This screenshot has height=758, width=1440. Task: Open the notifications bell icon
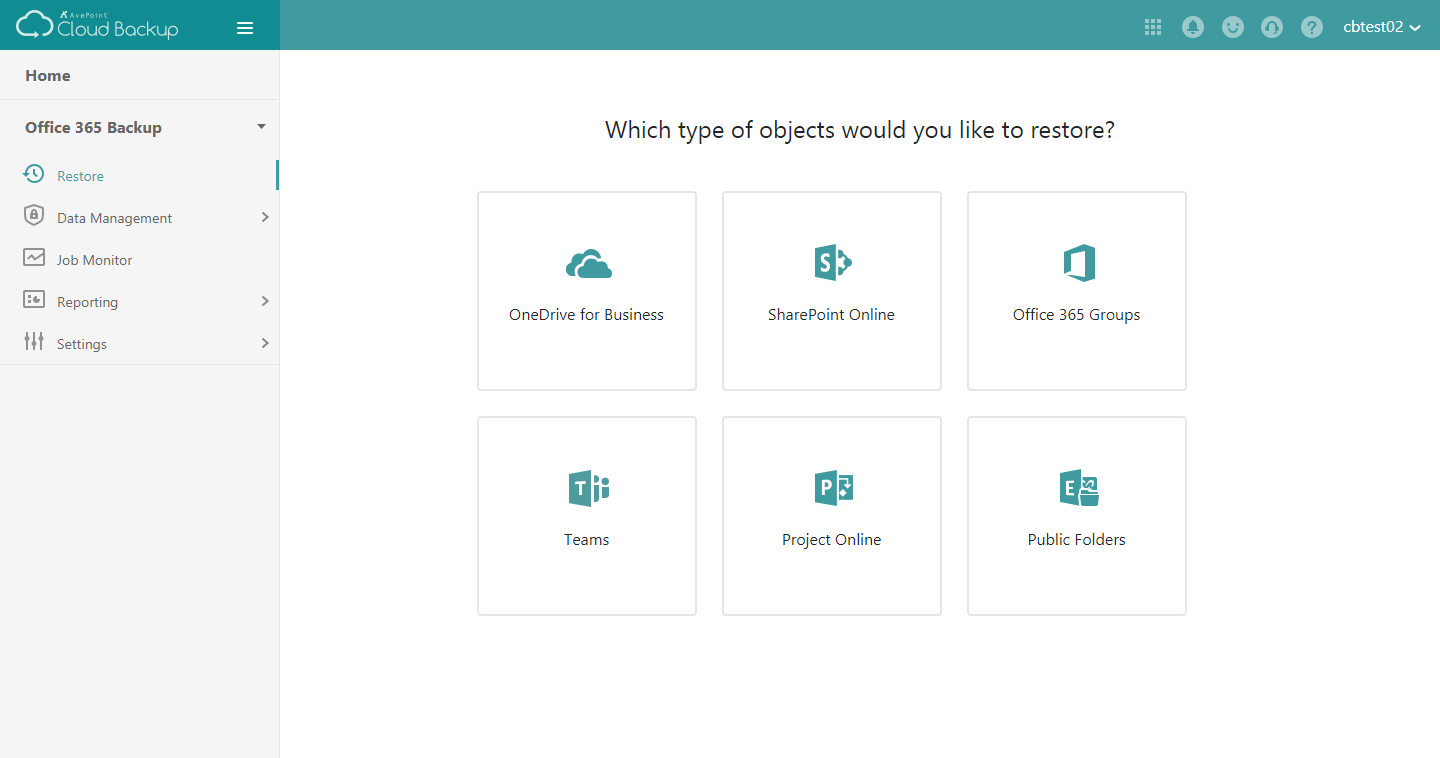tap(1193, 28)
